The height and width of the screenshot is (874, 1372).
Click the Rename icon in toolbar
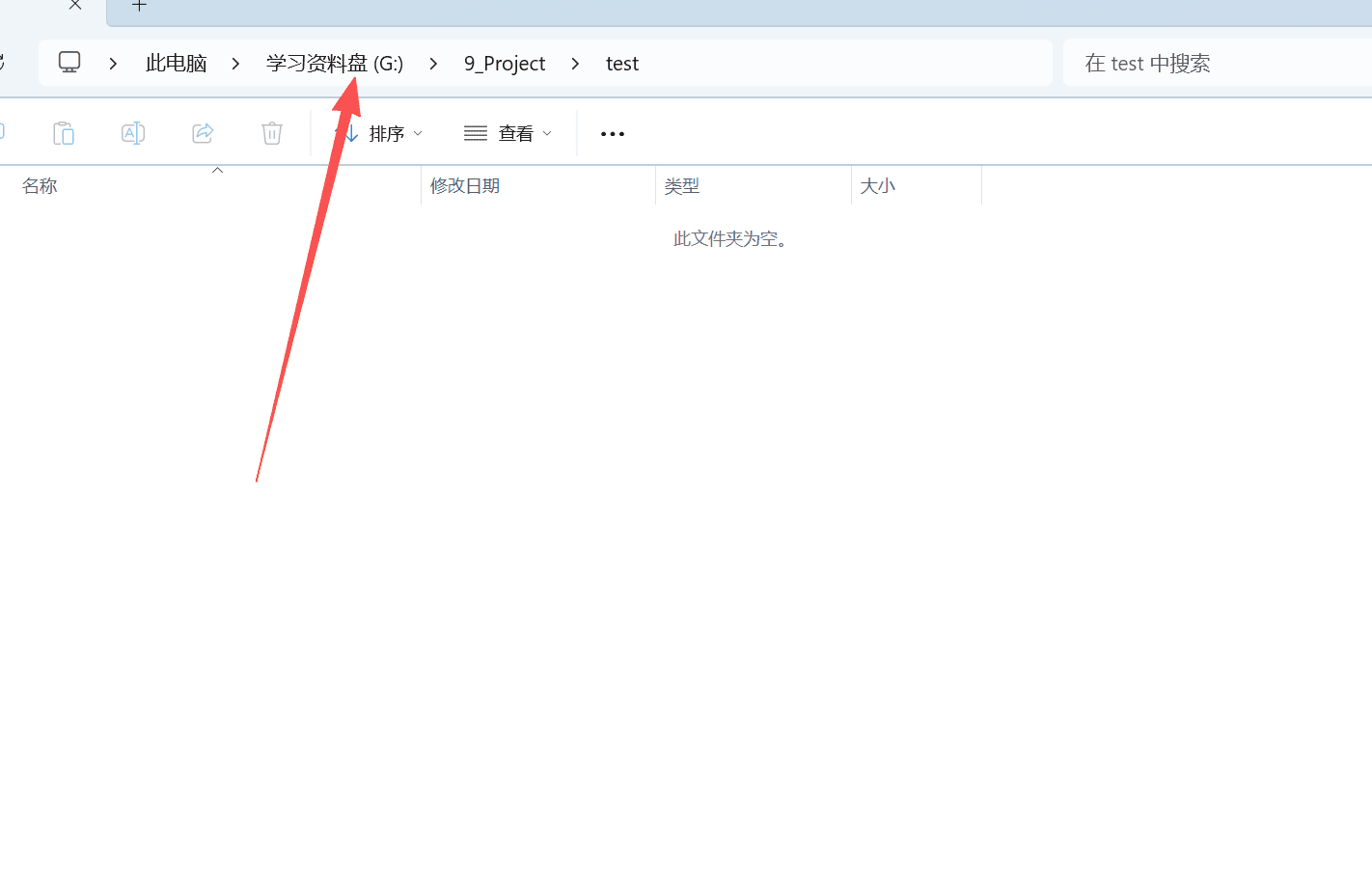(133, 133)
